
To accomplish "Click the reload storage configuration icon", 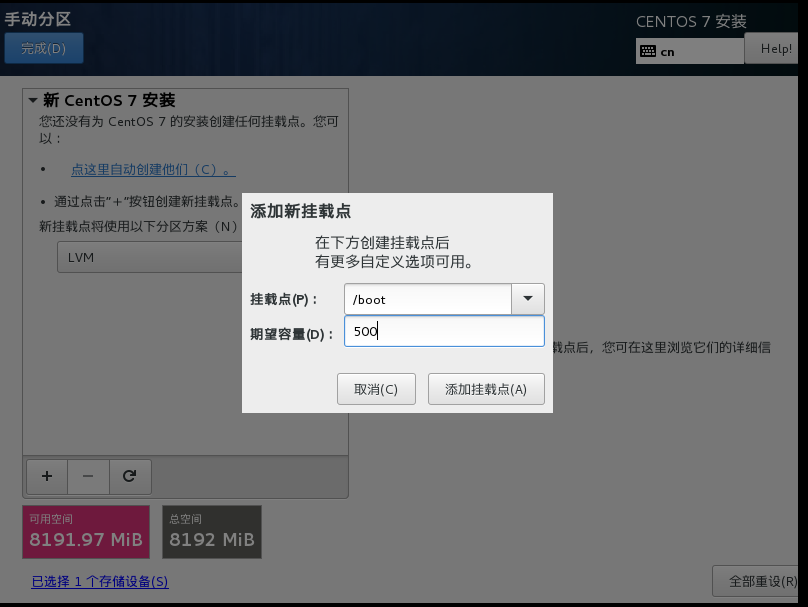I will point(129,476).
